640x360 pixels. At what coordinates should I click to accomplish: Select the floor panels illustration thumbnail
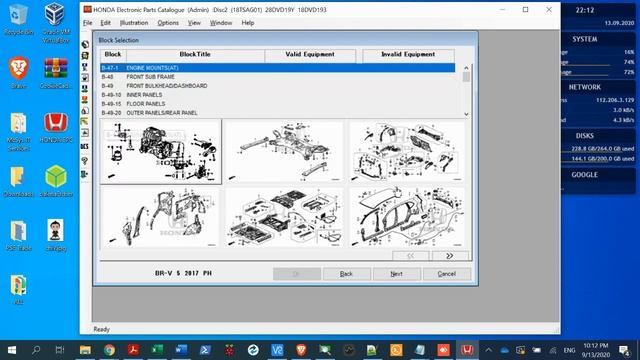click(x=284, y=217)
